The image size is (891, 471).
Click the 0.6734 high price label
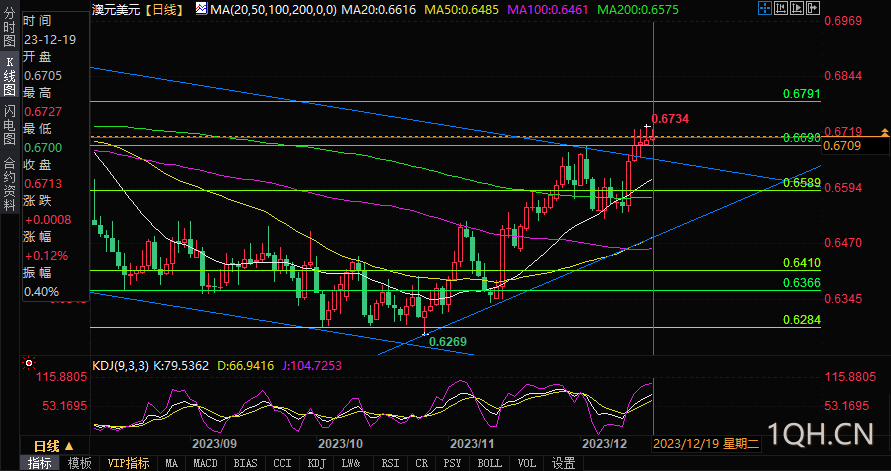[671, 118]
